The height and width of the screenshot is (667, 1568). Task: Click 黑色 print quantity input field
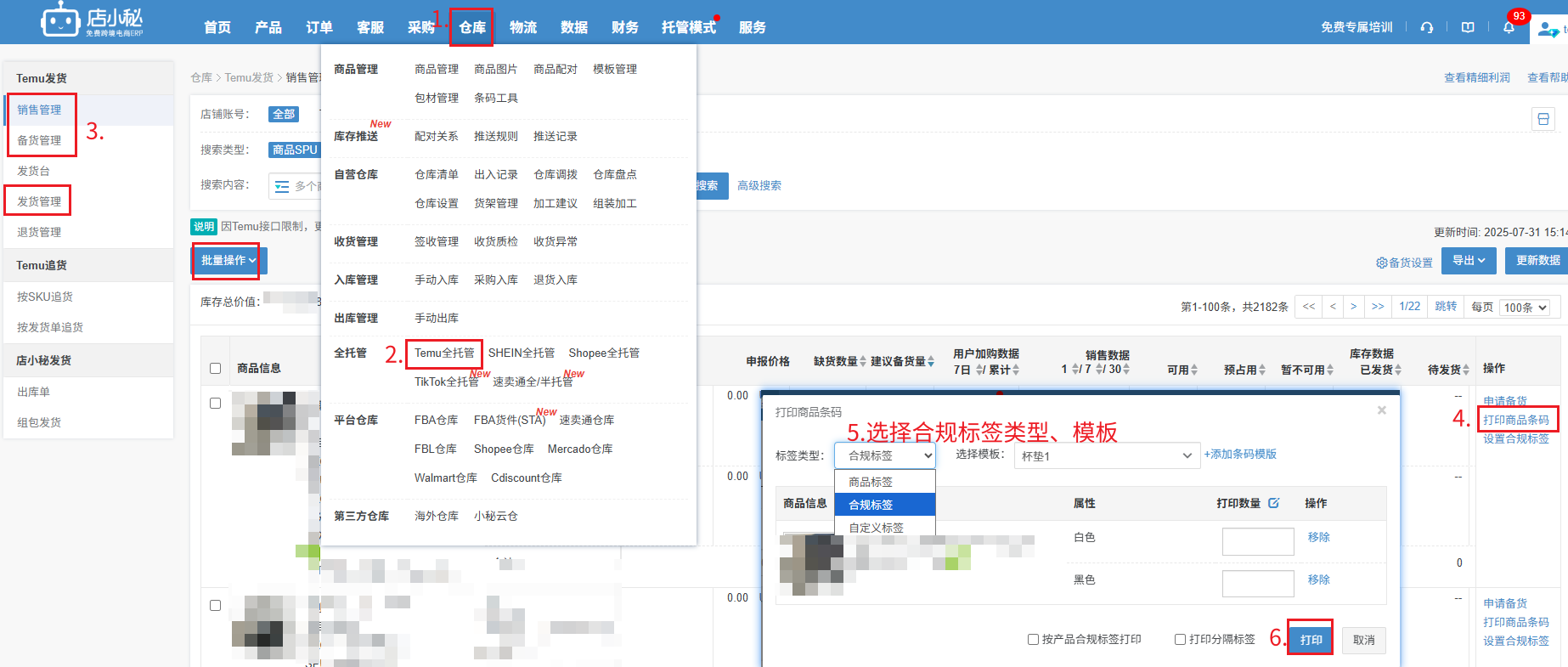coord(1258,584)
